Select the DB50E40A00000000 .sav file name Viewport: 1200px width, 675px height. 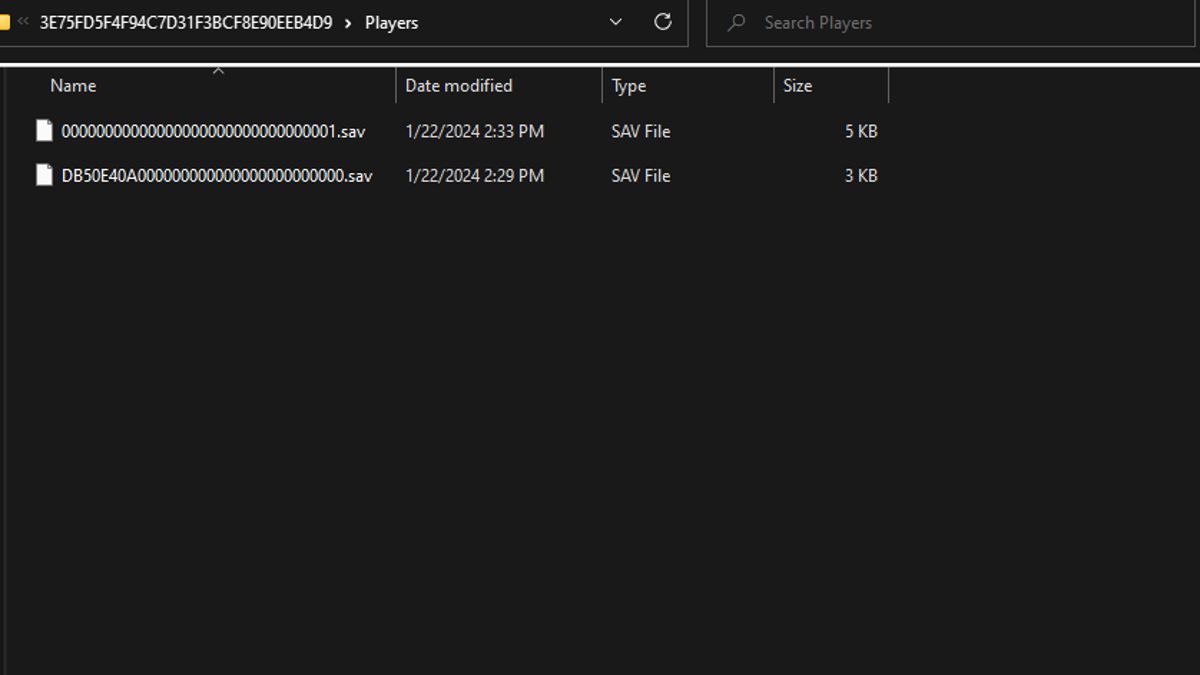217,175
